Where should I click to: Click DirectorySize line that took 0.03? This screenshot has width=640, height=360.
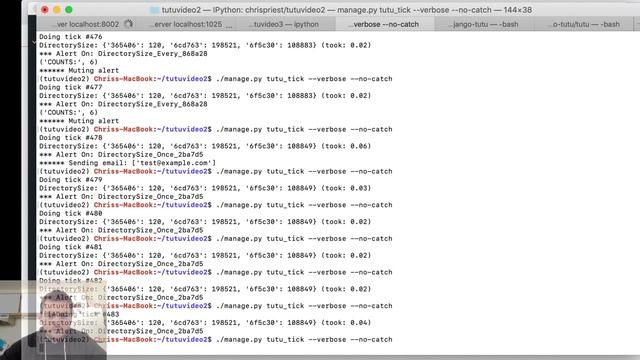[205, 188]
